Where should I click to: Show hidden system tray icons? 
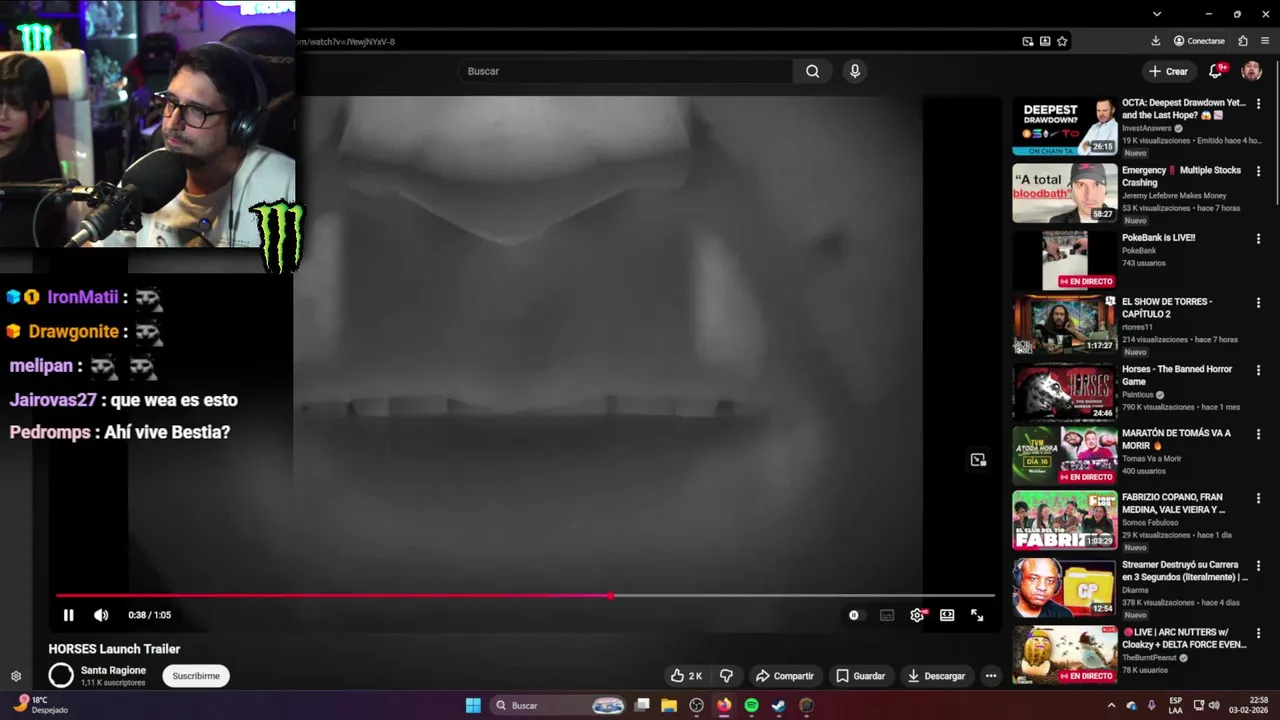(1111, 705)
